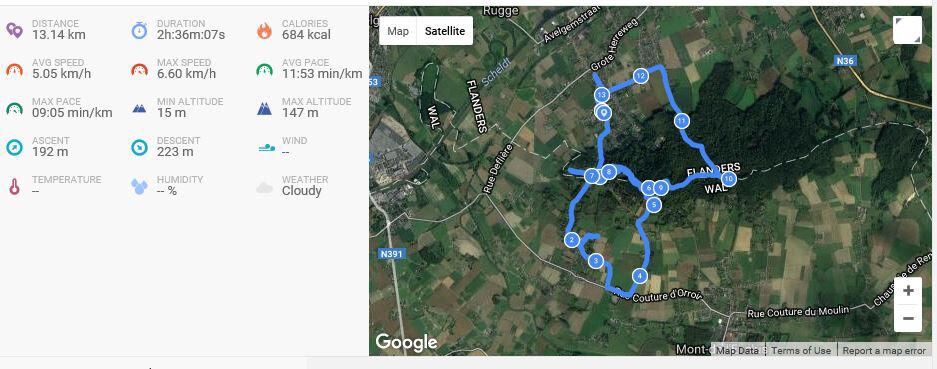Screen dimensions: 937x369
Task: Click kilometer marker 10 on route
Action: pyautogui.click(x=728, y=179)
